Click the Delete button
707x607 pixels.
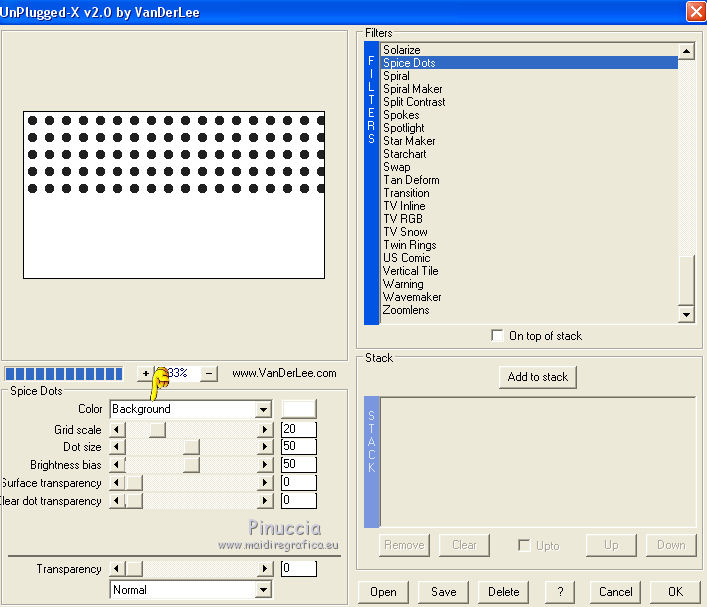[x=504, y=592]
